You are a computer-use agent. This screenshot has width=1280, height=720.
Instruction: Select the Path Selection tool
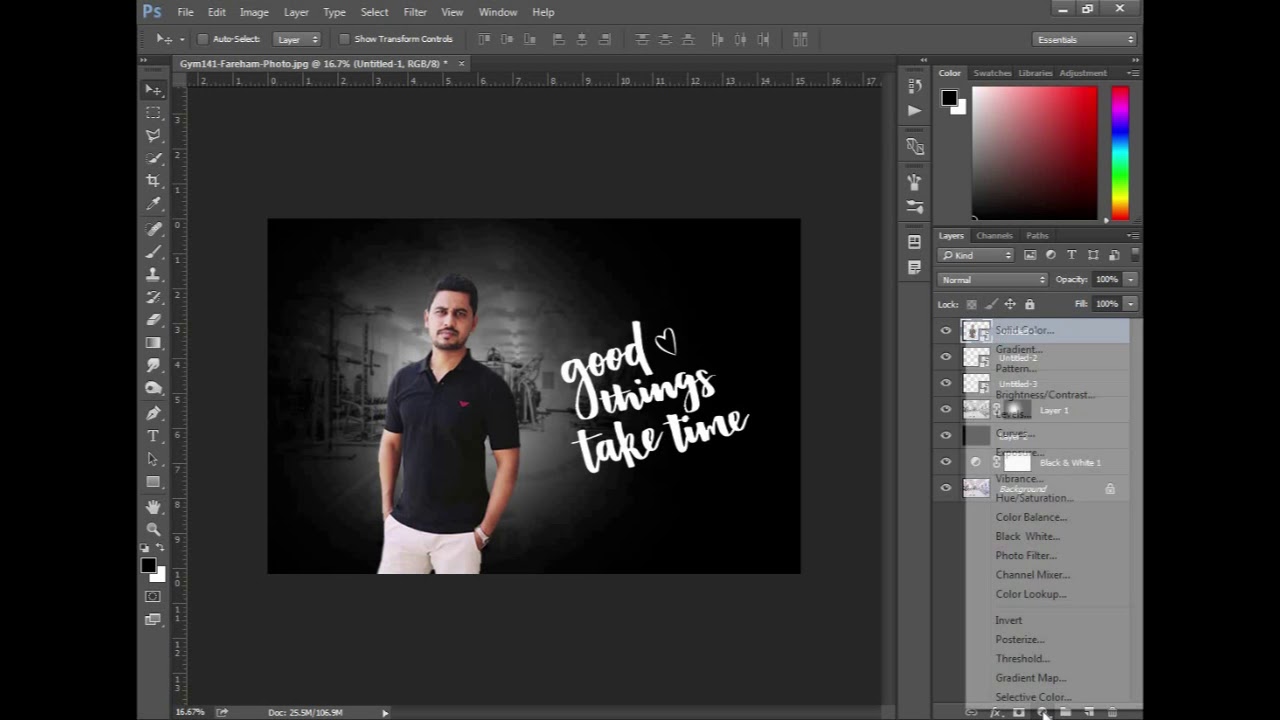tap(153, 459)
